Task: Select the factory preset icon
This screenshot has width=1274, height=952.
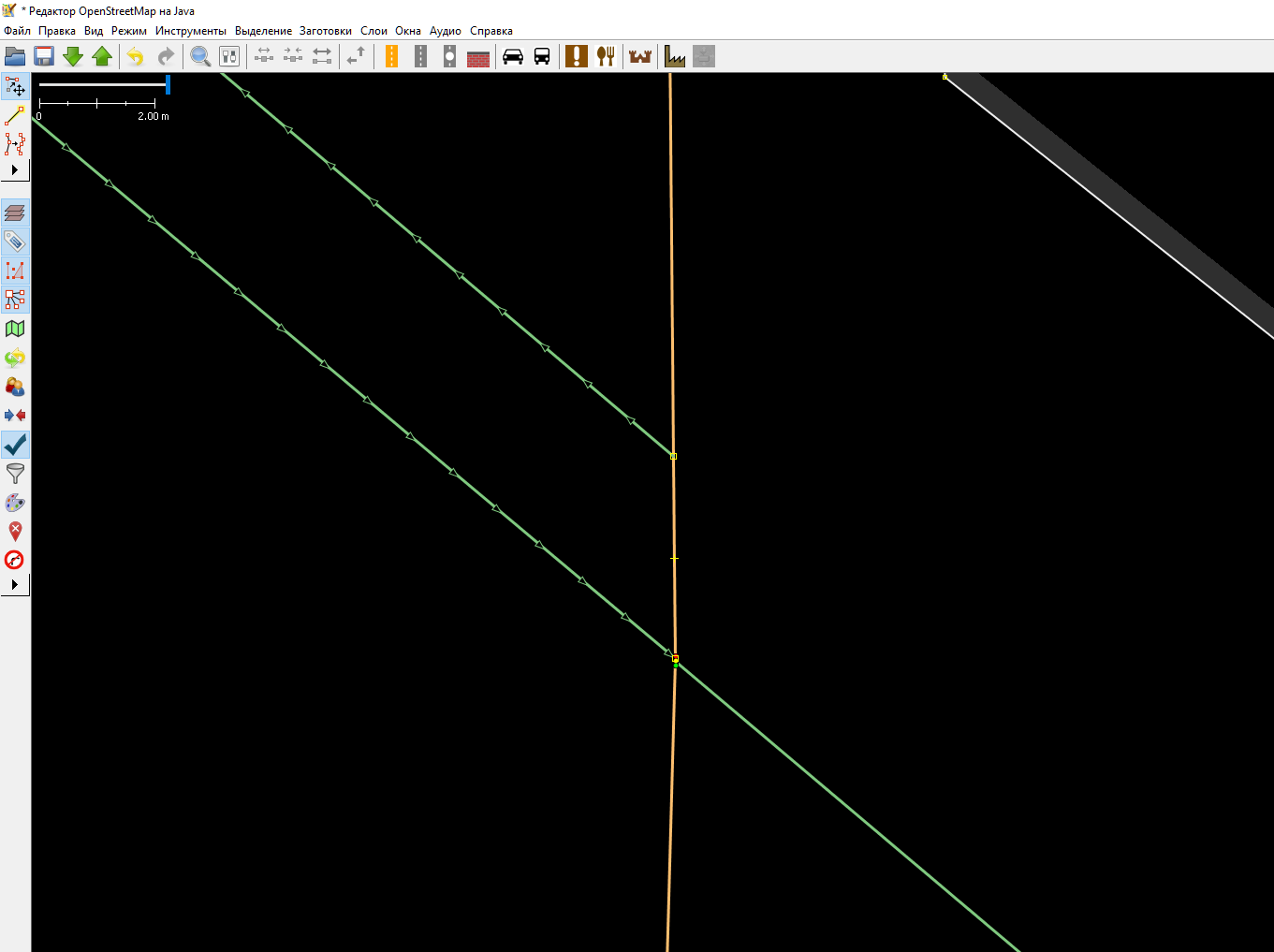Action: coord(675,56)
